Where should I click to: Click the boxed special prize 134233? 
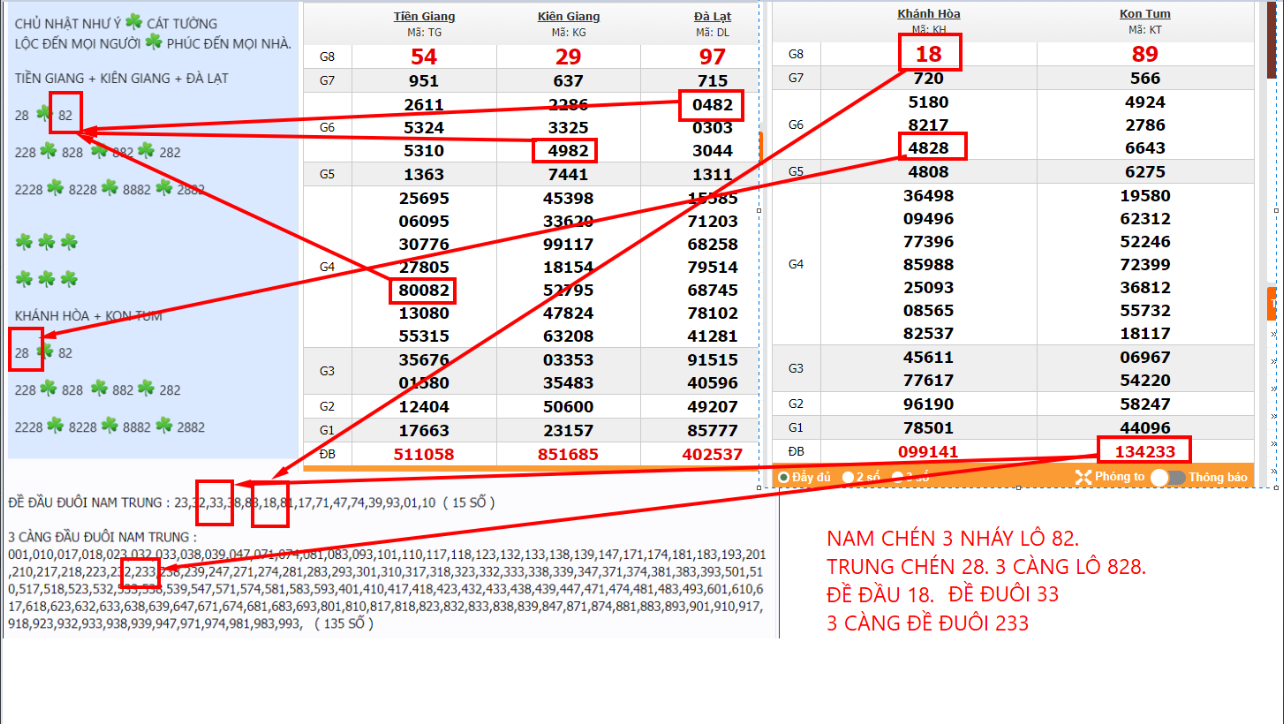tap(1145, 451)
